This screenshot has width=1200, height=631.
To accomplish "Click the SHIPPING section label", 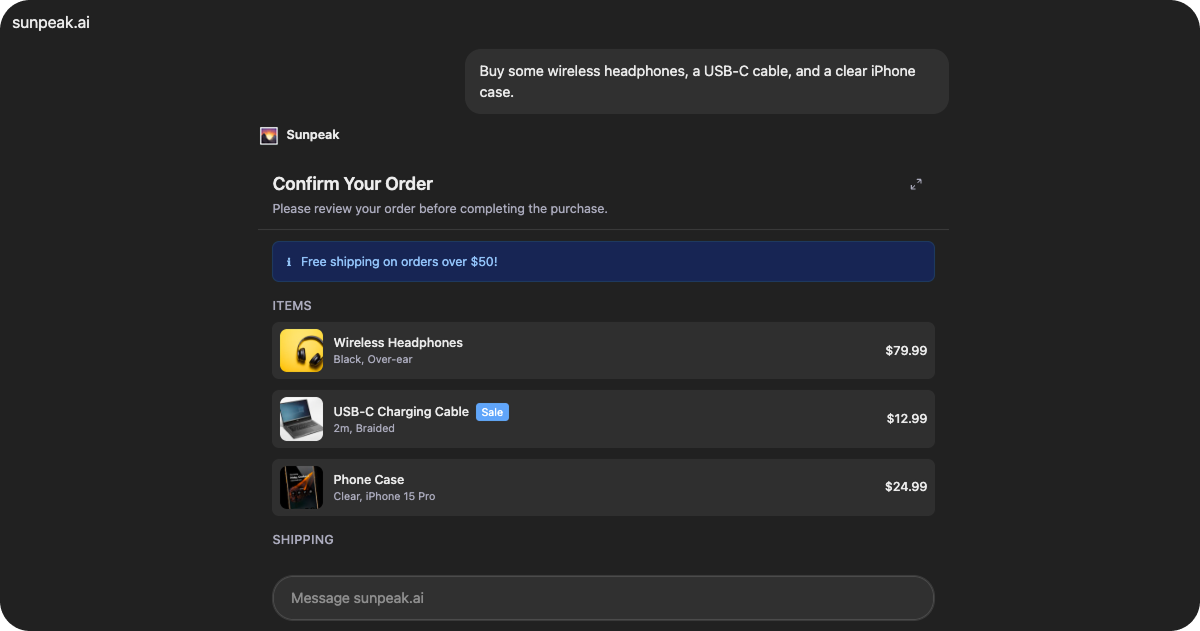I will (x=303, y=540).
